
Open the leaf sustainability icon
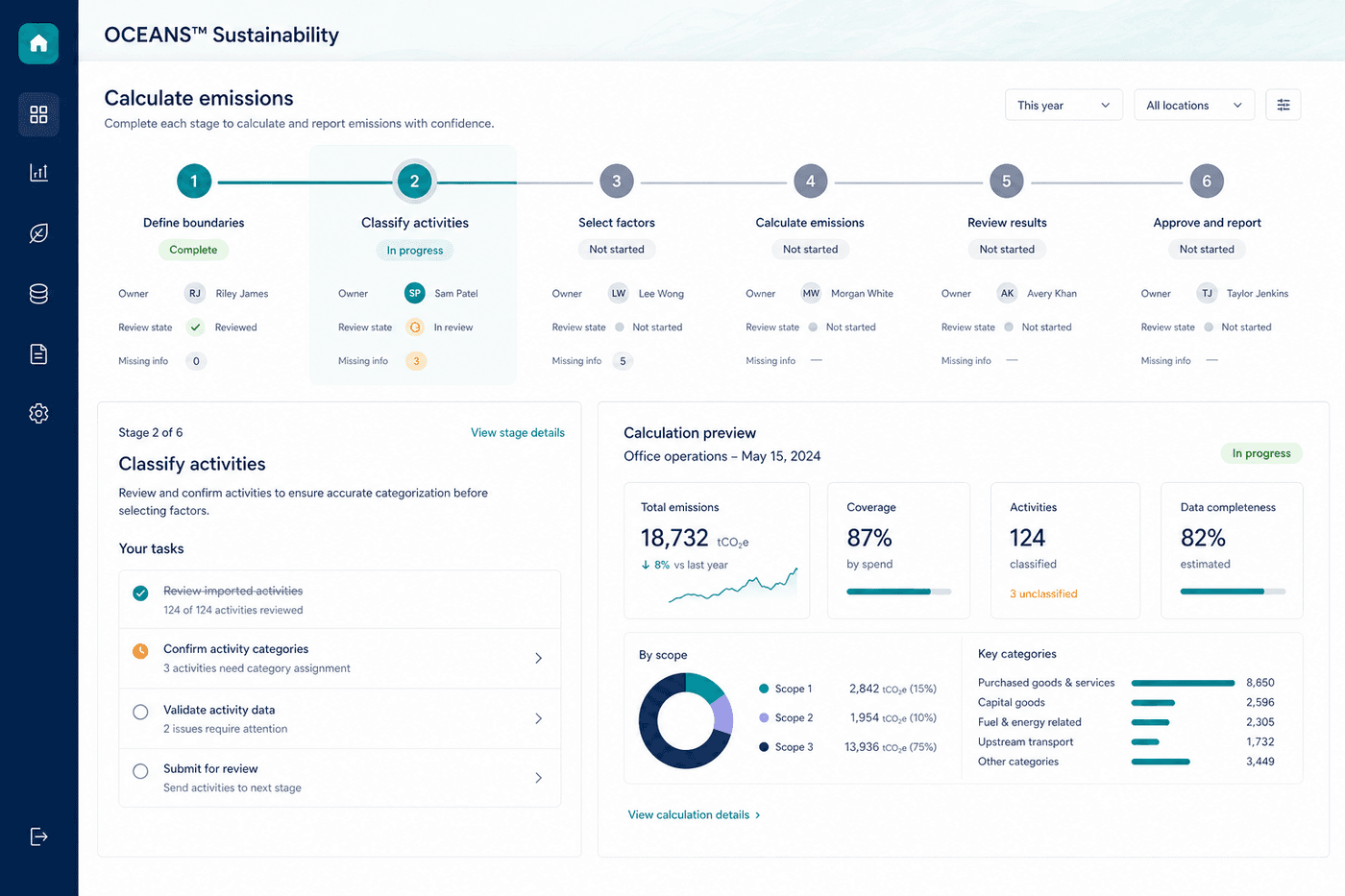click(x=38, y=233)
